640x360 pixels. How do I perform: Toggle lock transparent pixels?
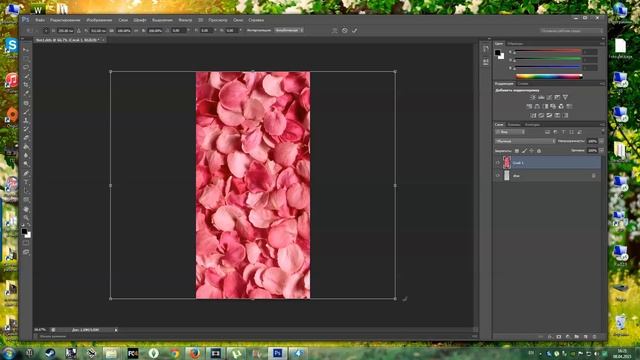point(517,151)
